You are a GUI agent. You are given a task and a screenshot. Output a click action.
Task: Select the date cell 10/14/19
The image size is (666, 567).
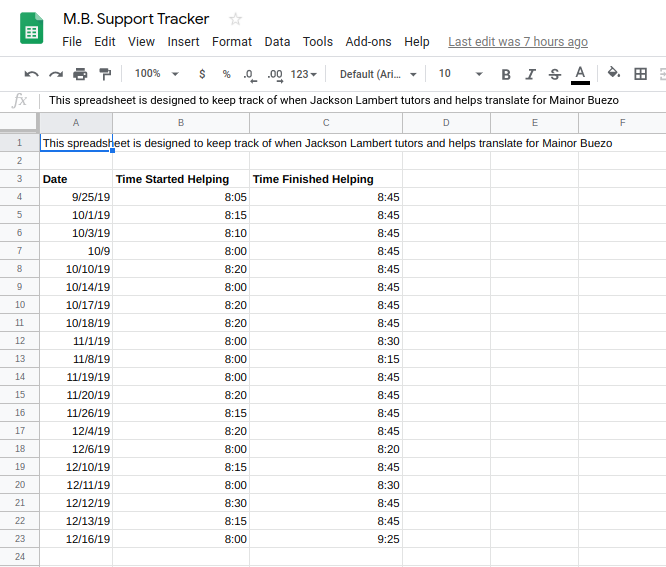coord(76,287)
